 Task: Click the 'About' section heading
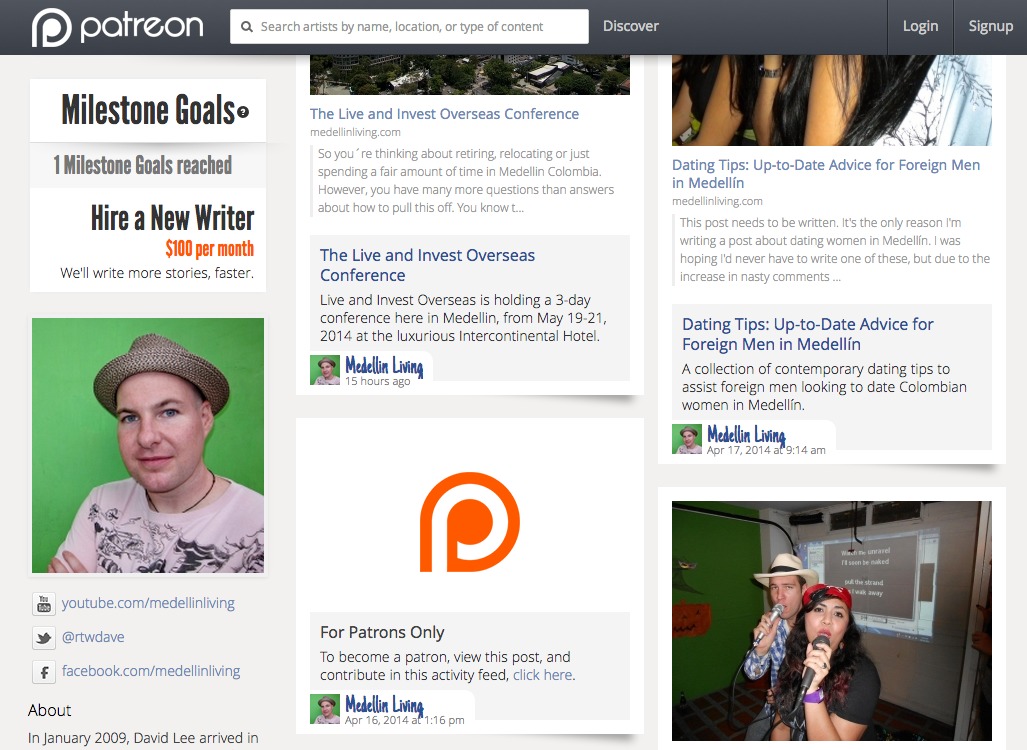pyautogui.click(x=50, y=710)
